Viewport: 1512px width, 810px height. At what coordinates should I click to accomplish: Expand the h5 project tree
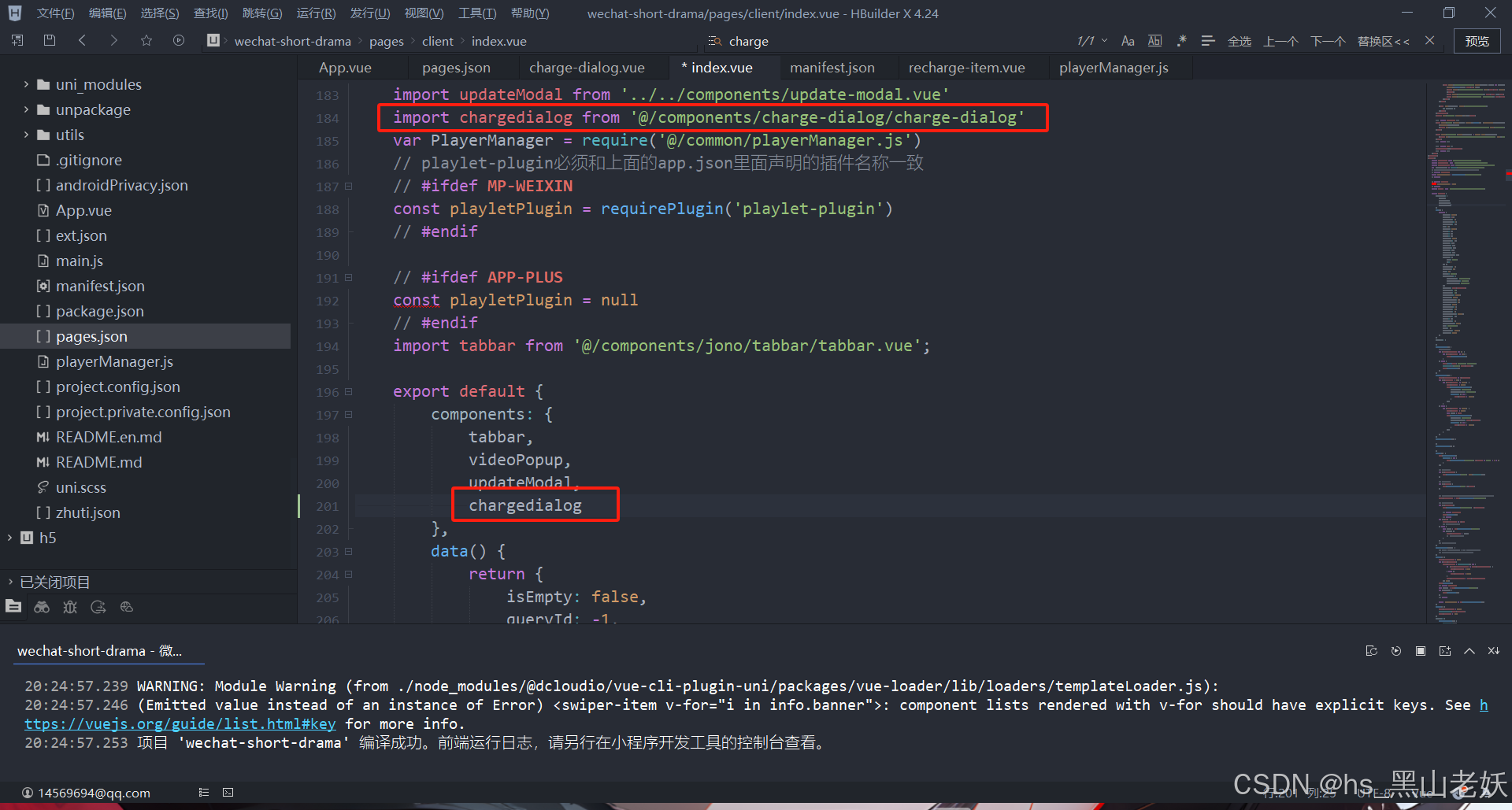tap(9, 538)
